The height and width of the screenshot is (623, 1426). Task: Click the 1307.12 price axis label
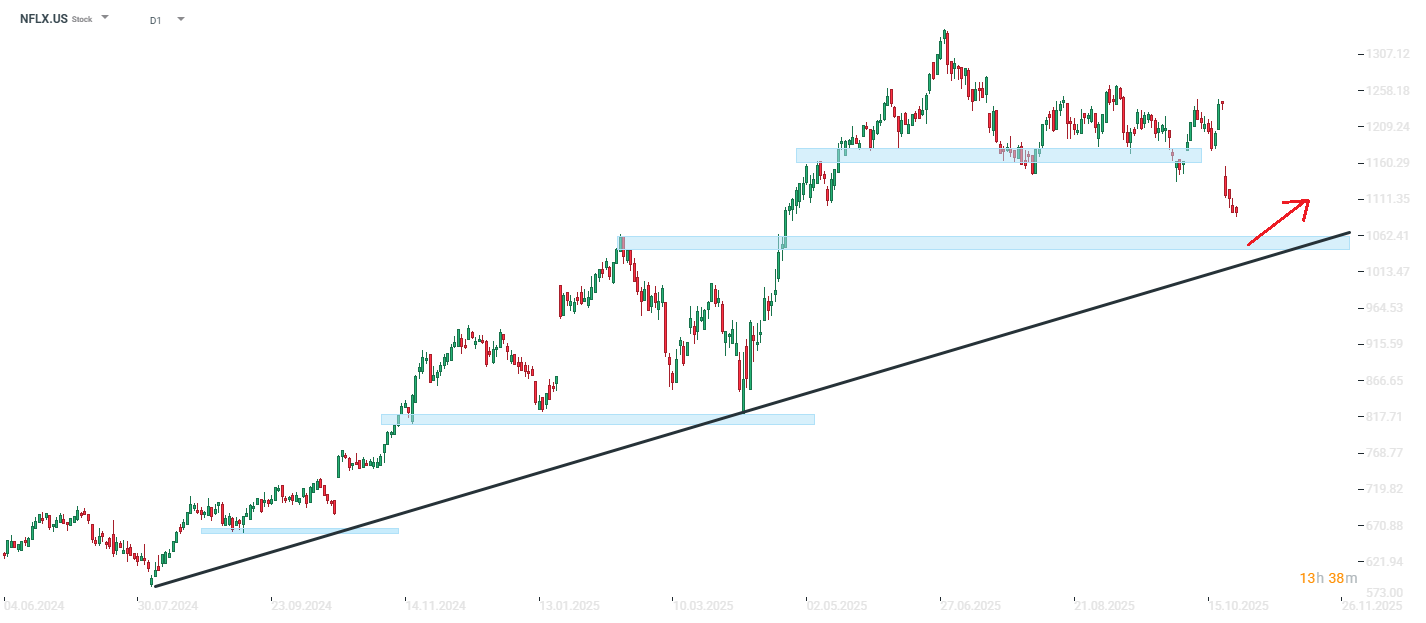coord(1386,54)
